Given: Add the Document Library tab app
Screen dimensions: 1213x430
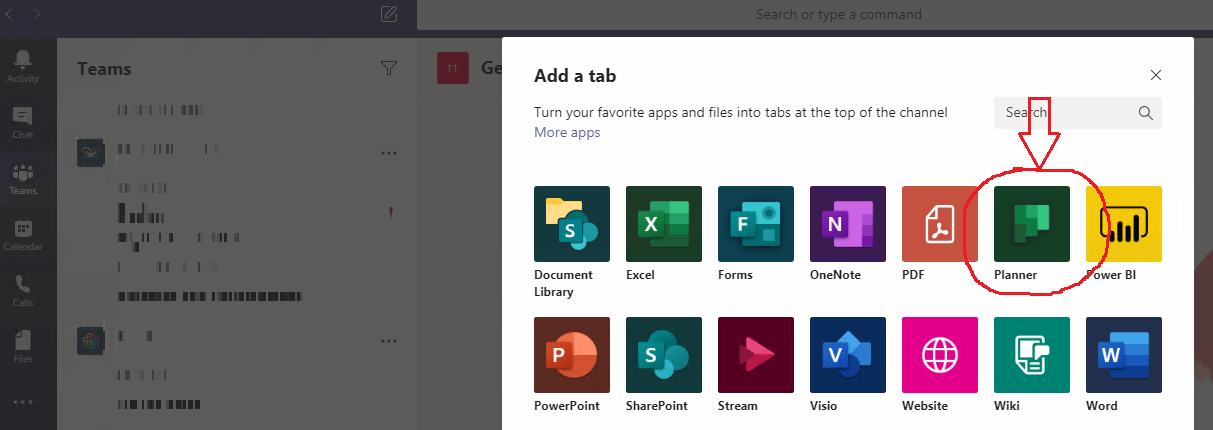Looking at the screenshot, I should point(572,224).
